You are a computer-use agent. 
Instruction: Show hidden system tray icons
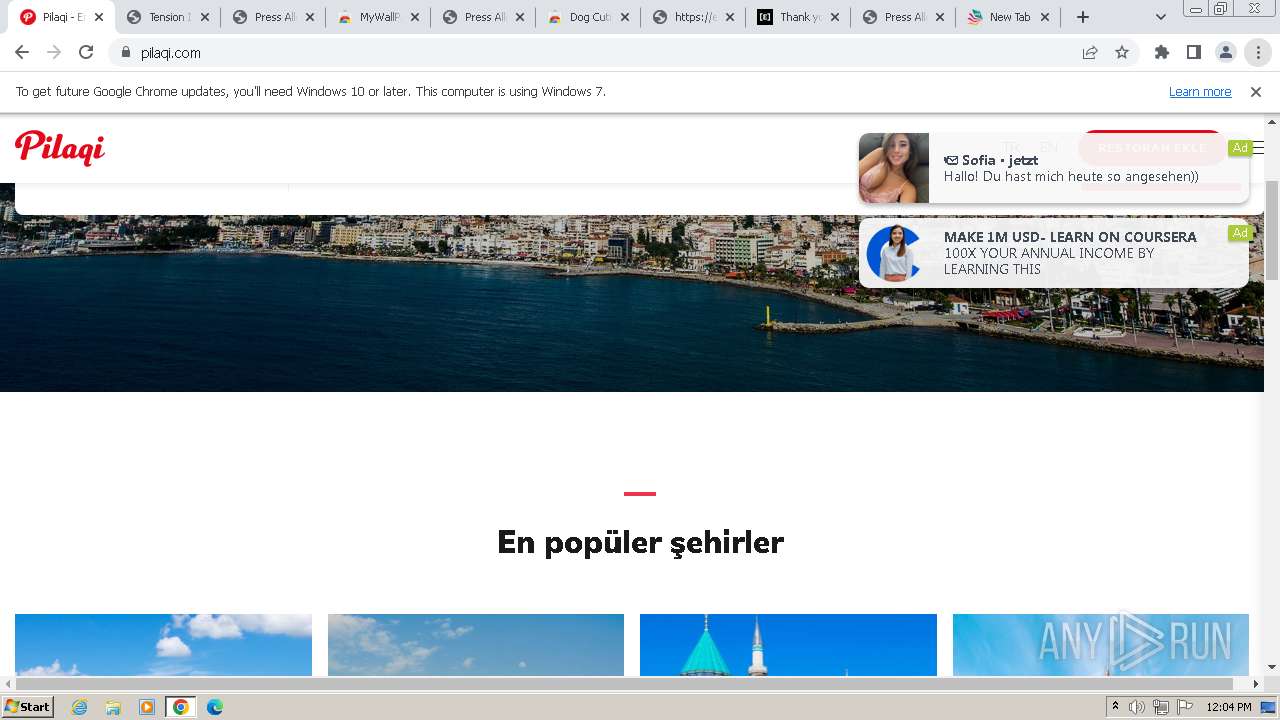click(1115, 707)
